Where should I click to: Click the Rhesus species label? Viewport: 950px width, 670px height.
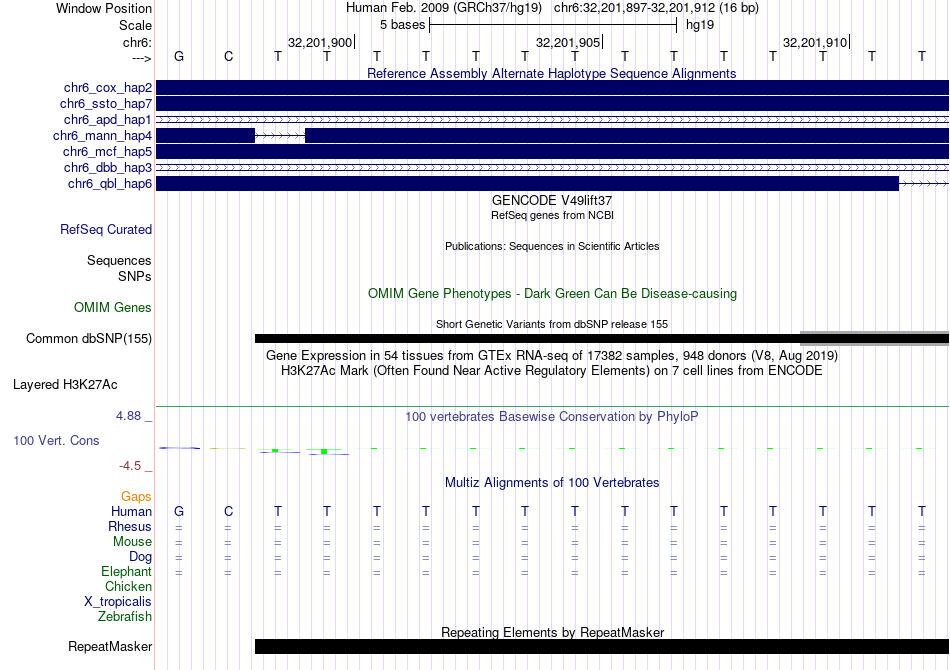coord(130,527)
